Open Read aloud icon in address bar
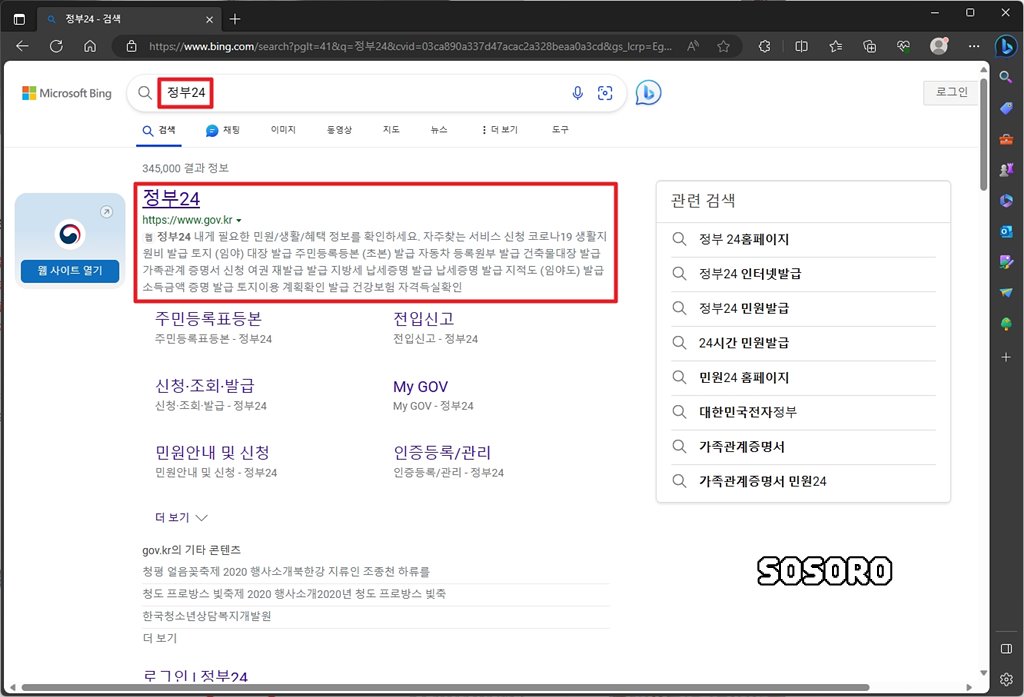This screenshot has width=1024, height=697. click(x=693, y=46)
